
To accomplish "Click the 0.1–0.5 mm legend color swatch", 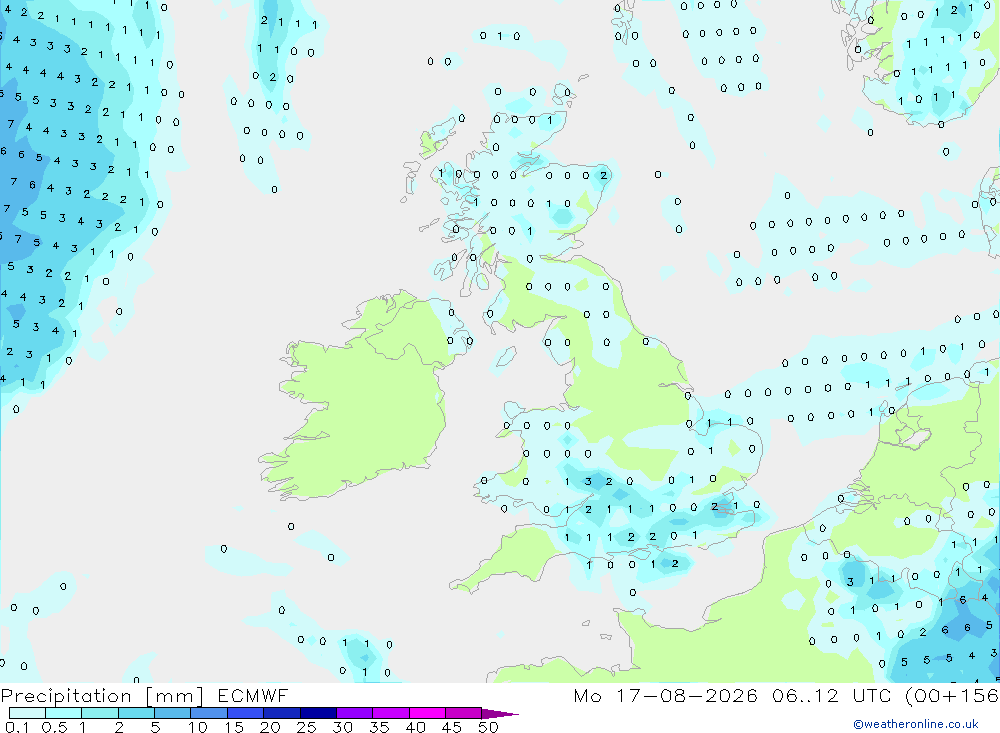I will click(27, 713).
